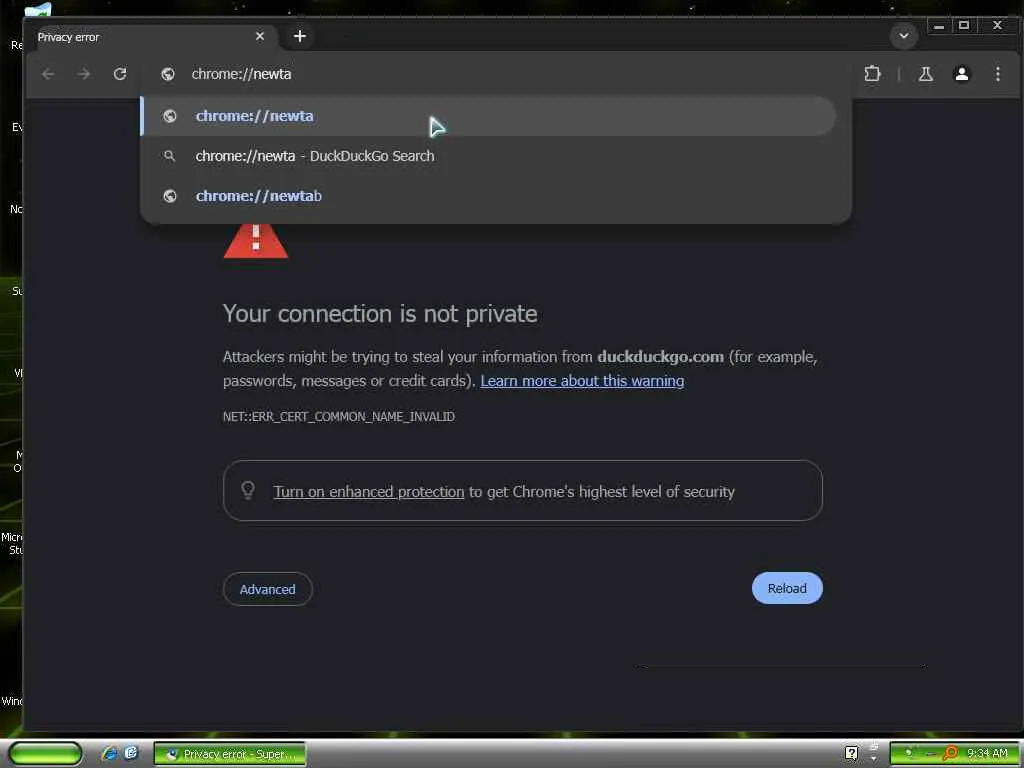Image resolution: width=1024 pixels, height=768 pixels.
Task: Maximize the Chrome window
Action: (963, 26)
